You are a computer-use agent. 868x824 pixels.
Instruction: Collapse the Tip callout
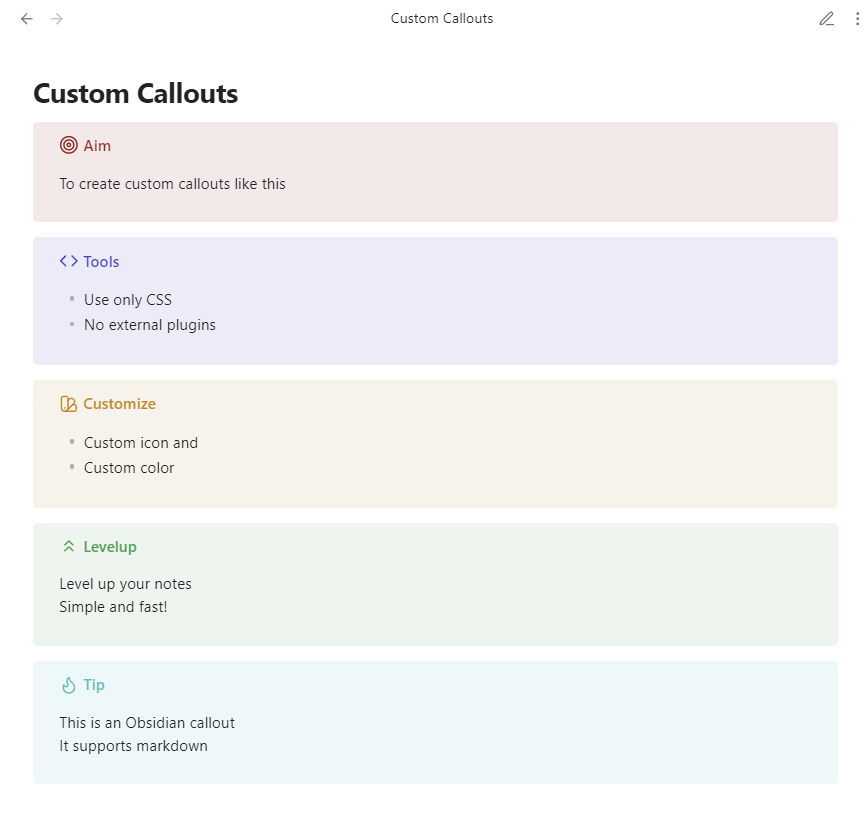tap(95, 685)
